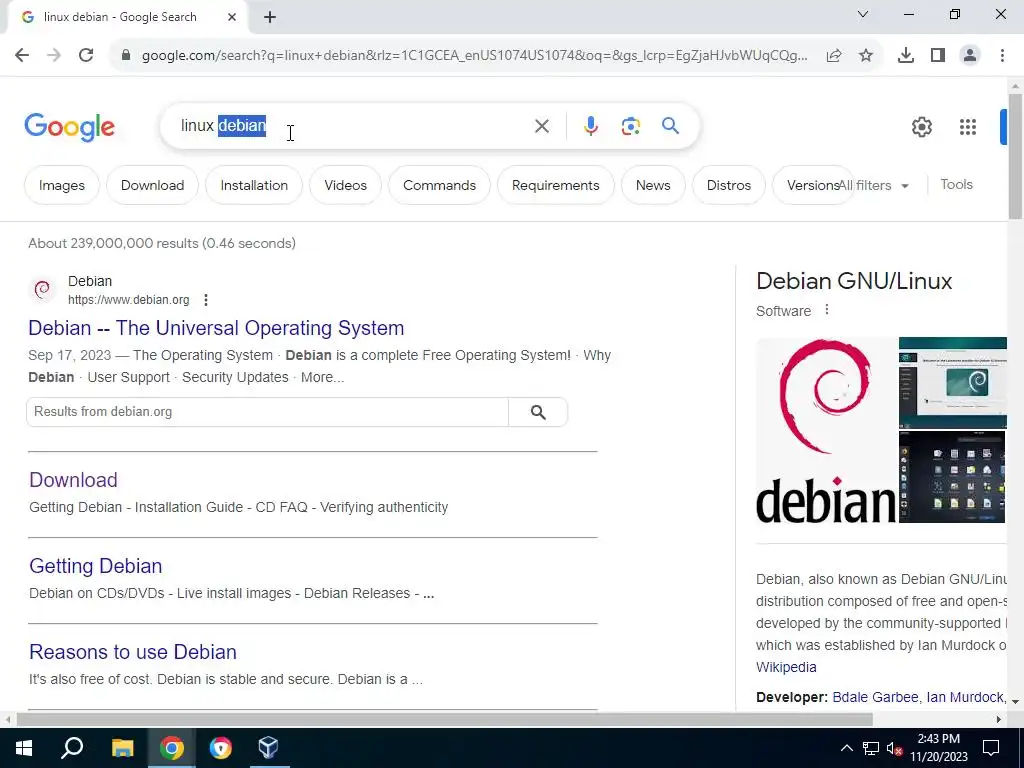This screenshot has height=768, width=1024.
Task: Select the Requirements filter chip
Action: (x=556, y=185)
